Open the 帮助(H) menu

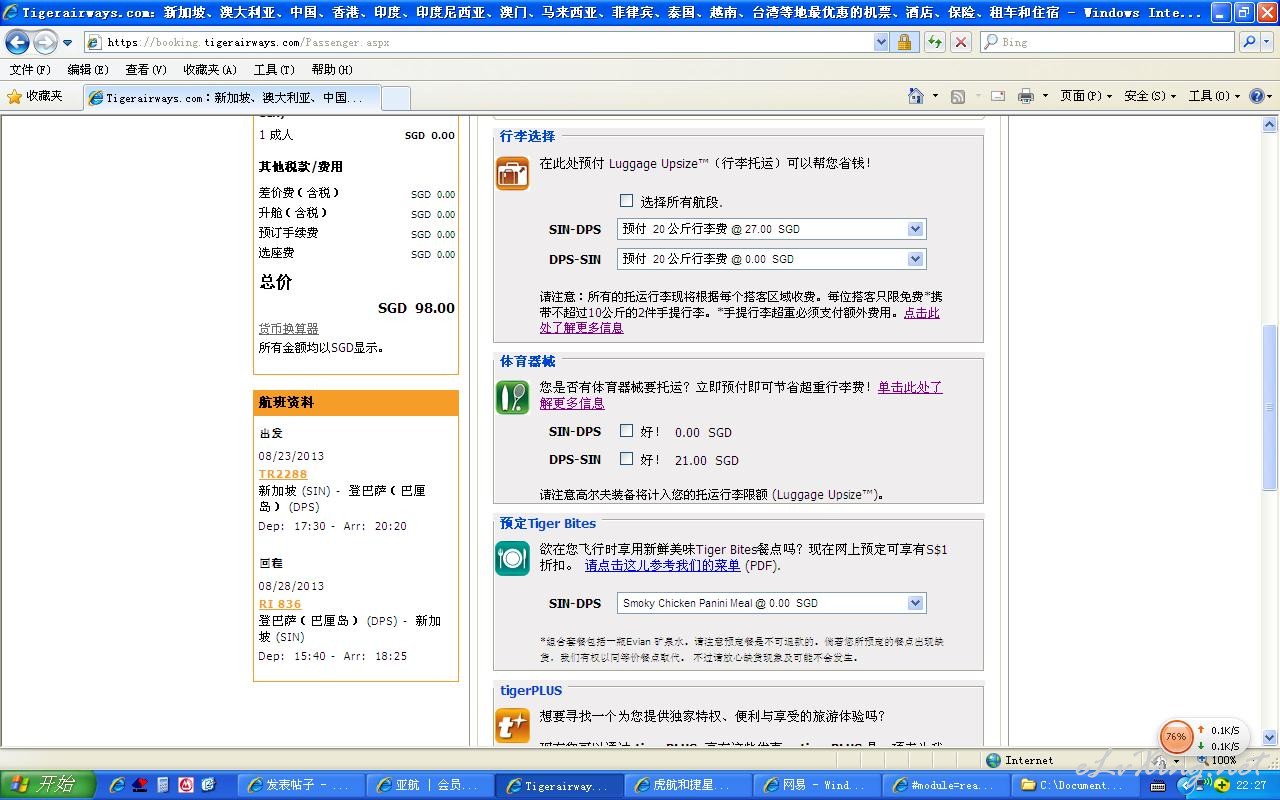[332, 70]
